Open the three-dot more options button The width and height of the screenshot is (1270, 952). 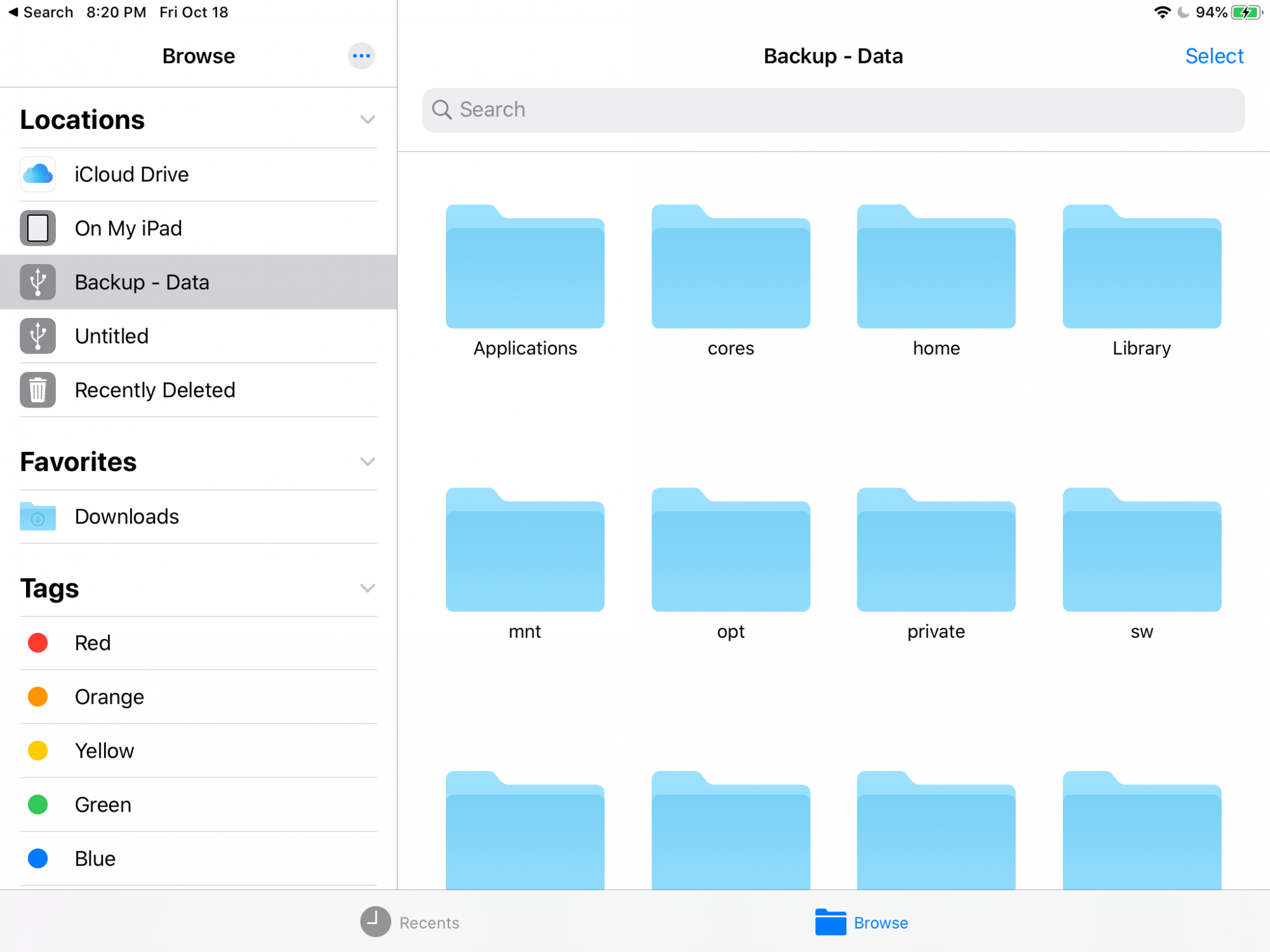361,56
